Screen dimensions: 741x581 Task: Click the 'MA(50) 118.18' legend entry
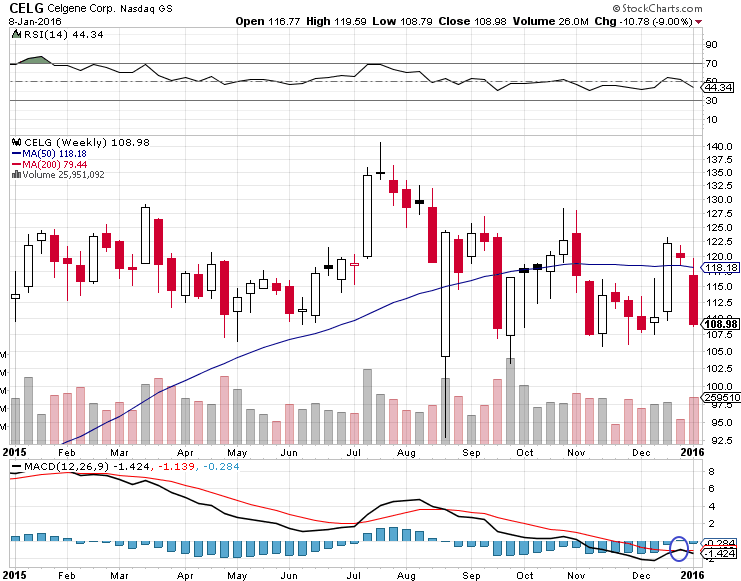tap(54, 154)
